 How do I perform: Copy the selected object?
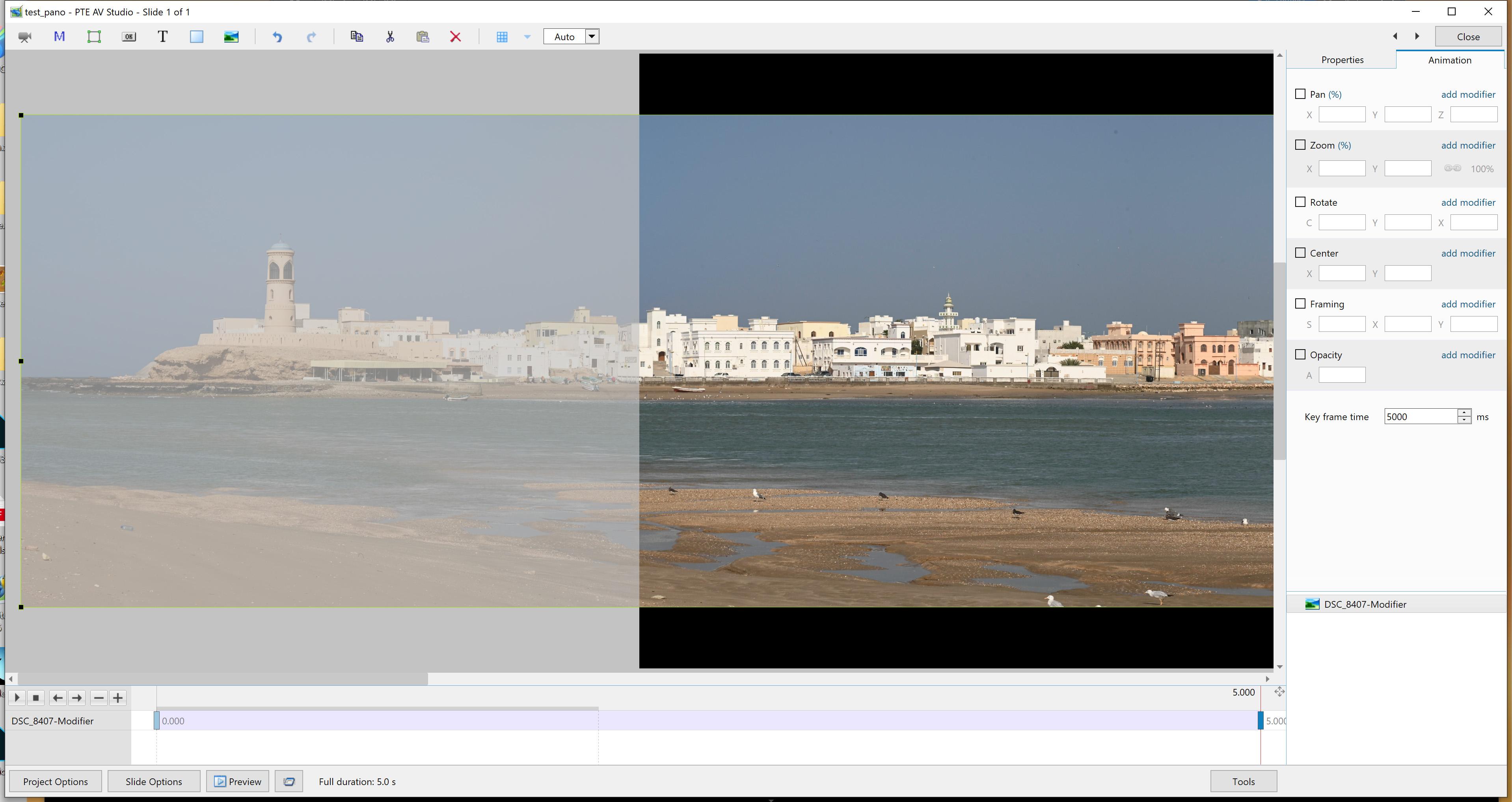(356, 37)
